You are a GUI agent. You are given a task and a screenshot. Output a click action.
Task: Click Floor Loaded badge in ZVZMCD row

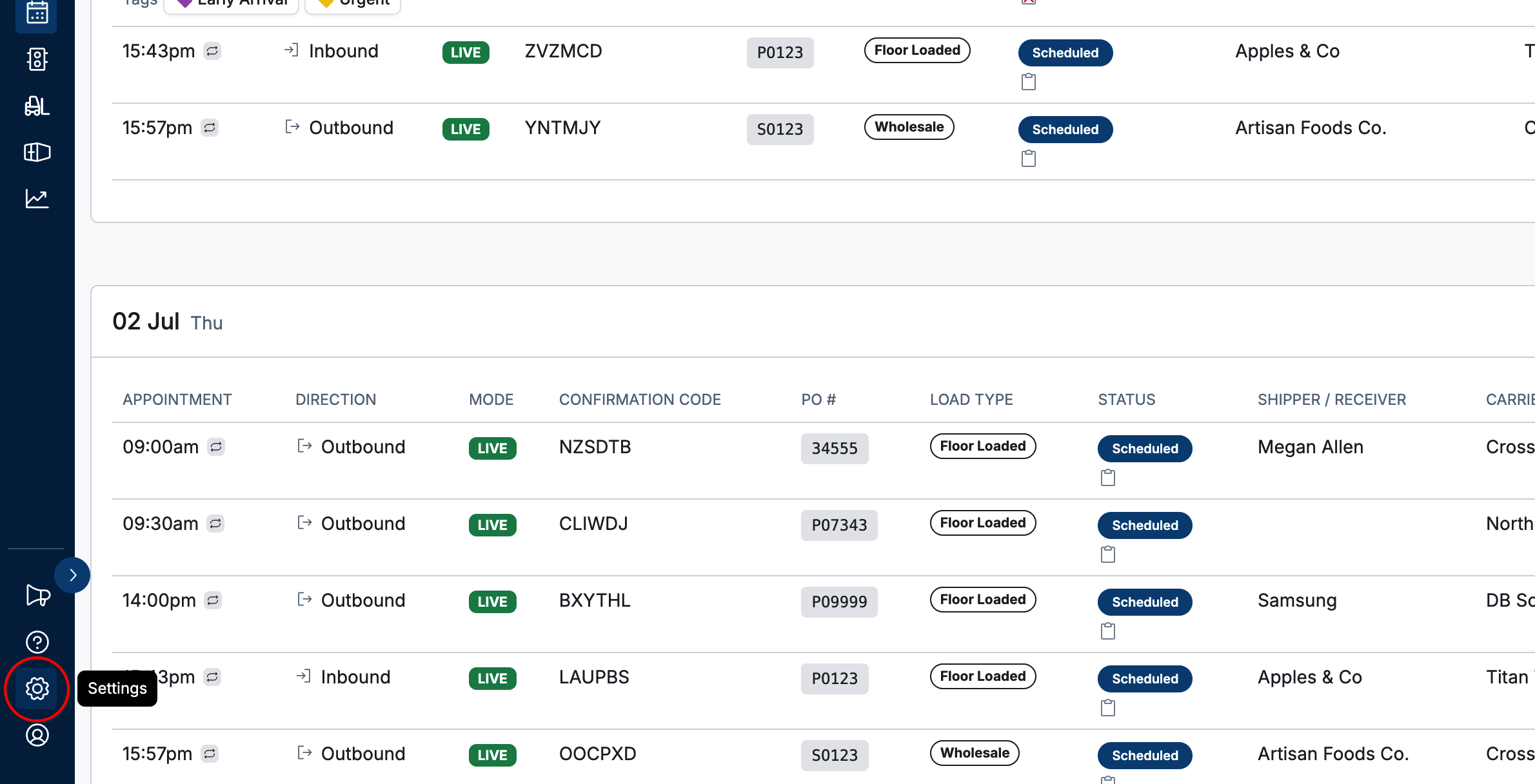coord(917,50)
